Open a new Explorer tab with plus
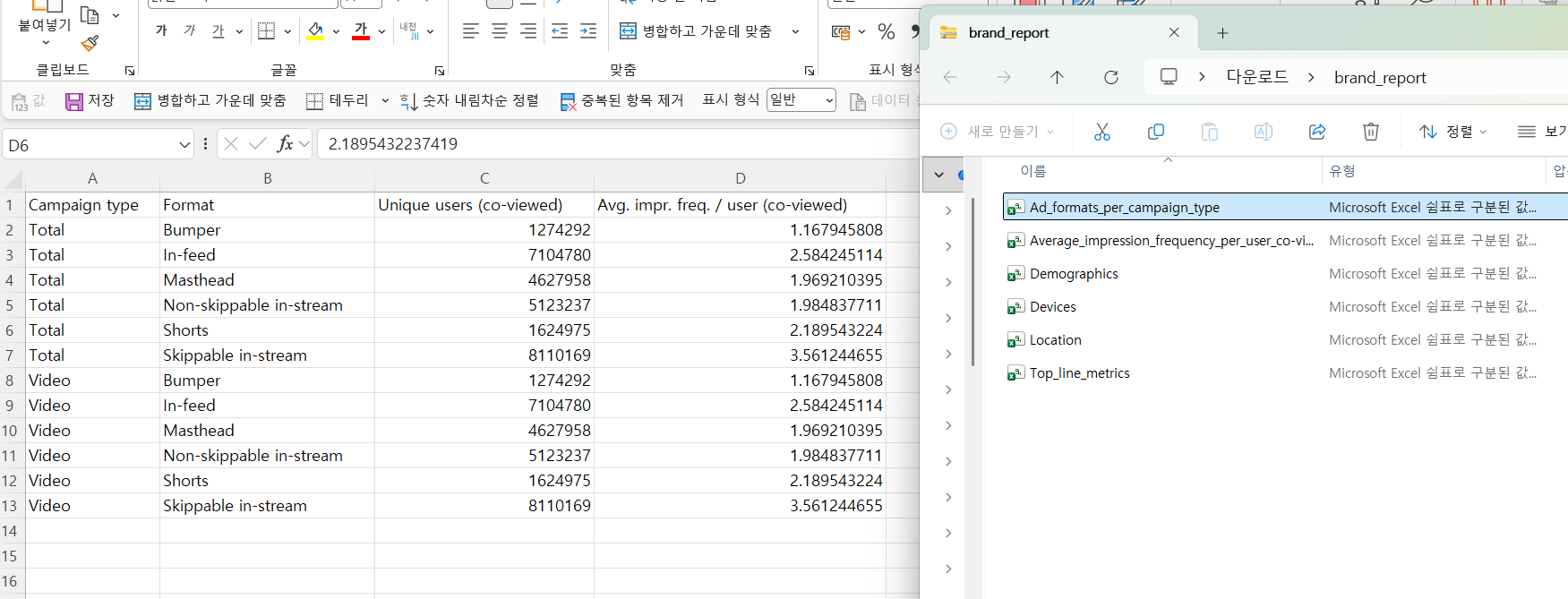The width and height of the screenshot is (1568, 599). pos(1222,33)
